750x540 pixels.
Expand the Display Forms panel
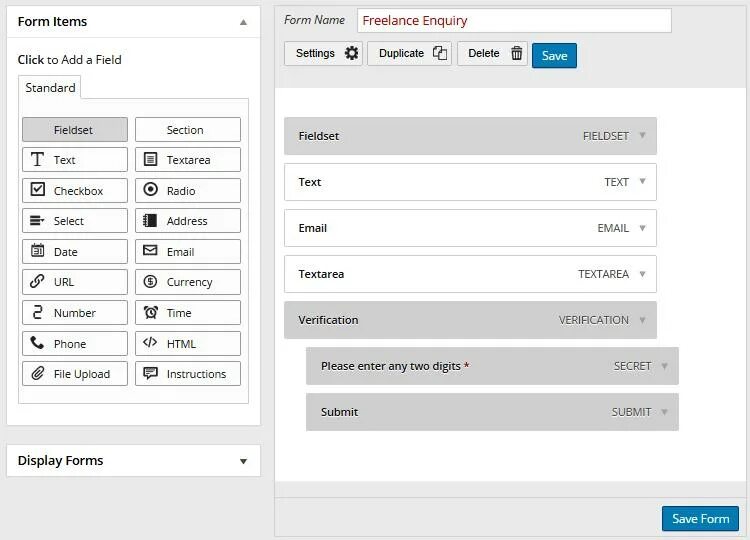(133, 461)
